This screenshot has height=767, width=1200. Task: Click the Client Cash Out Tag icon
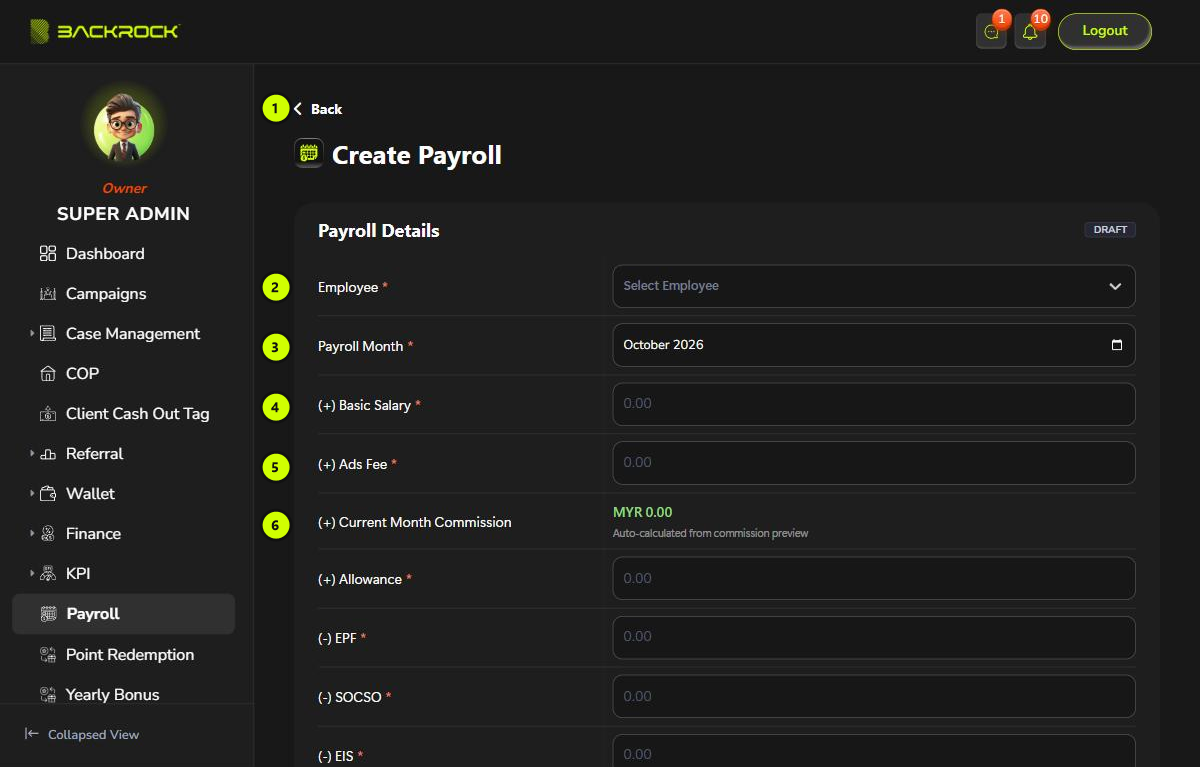48,414
